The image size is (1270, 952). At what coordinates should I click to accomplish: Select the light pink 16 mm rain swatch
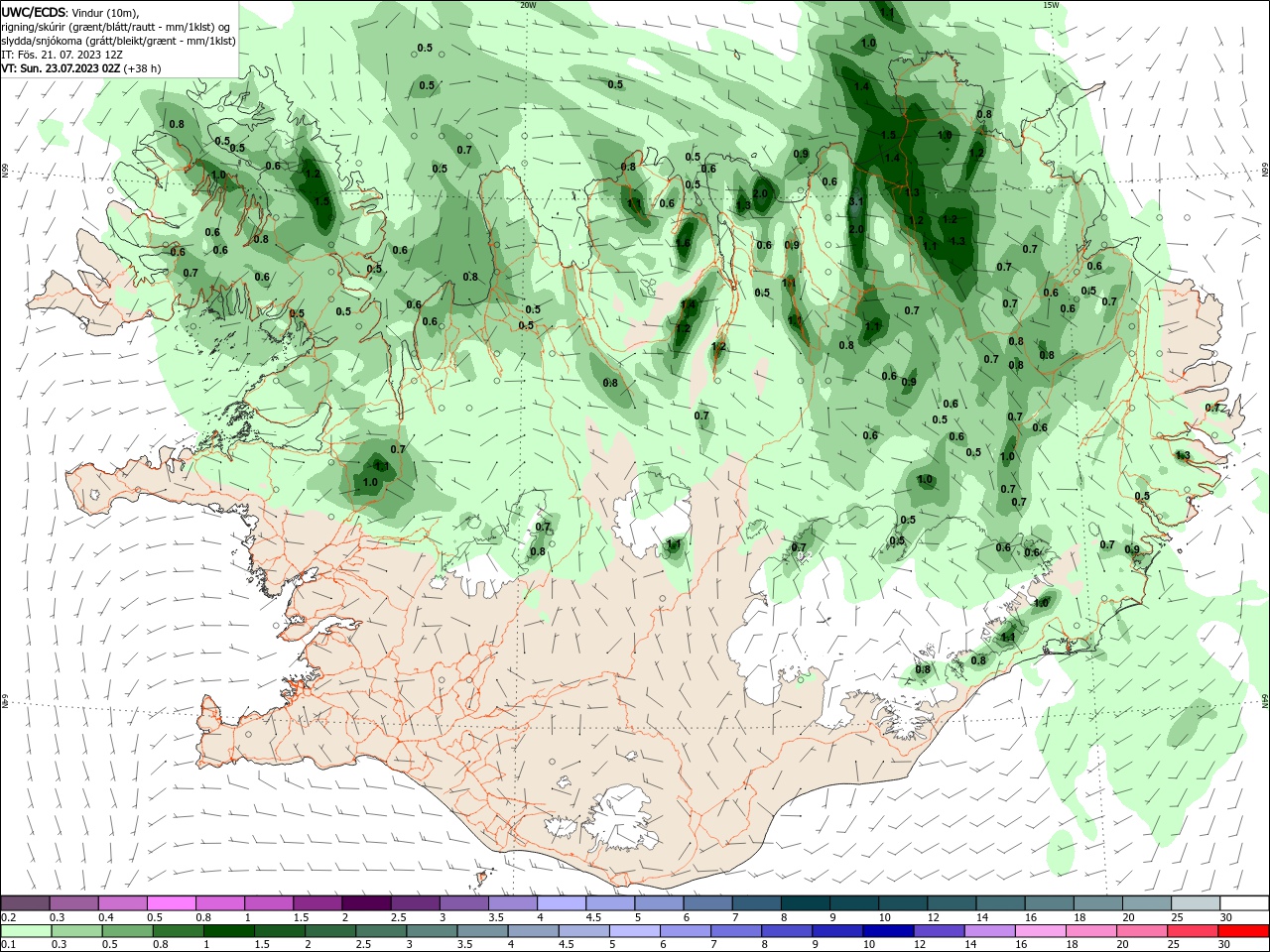tap(1040, 931)
